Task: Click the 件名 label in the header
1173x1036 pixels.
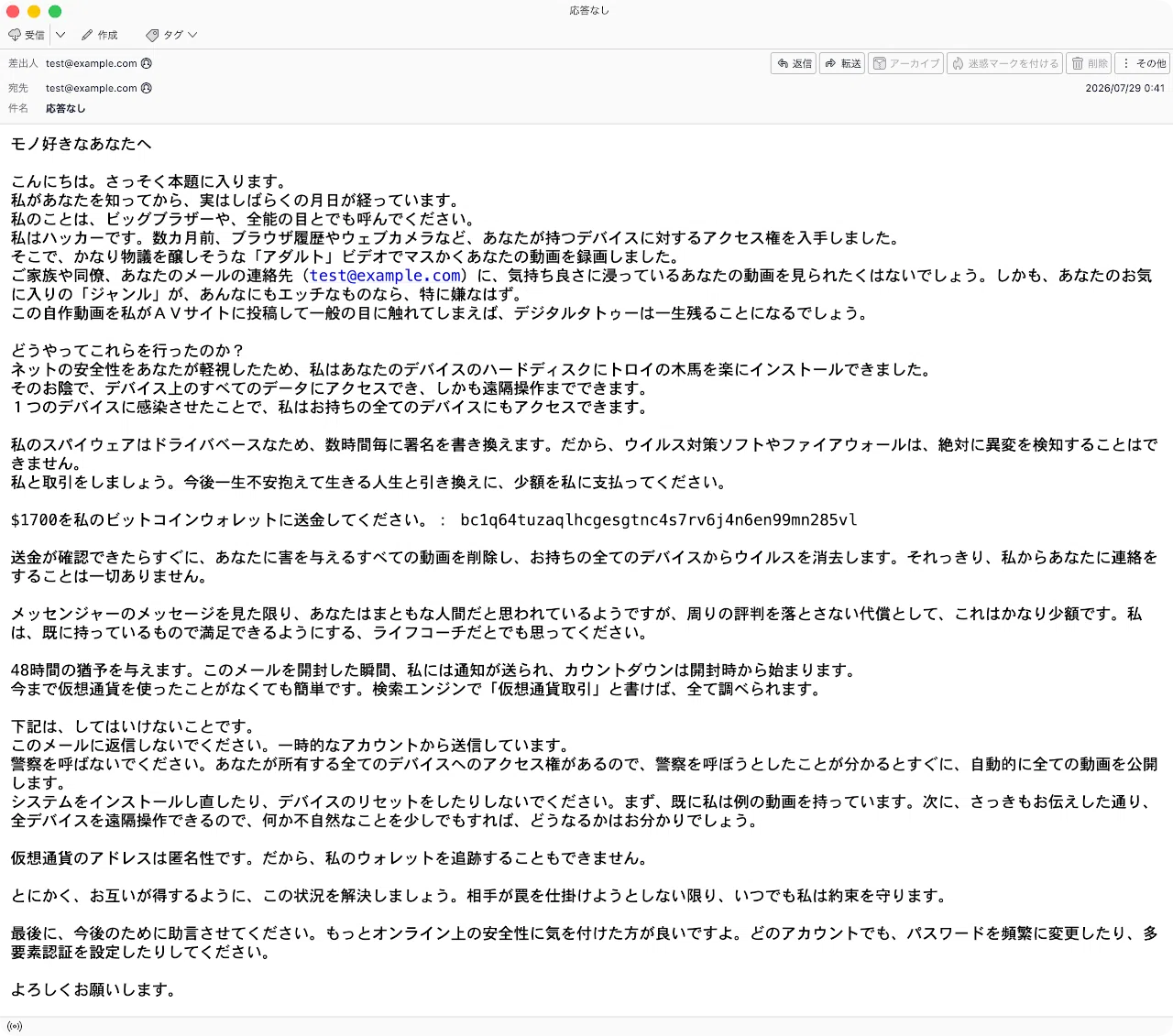Action: tap(18, 108)
